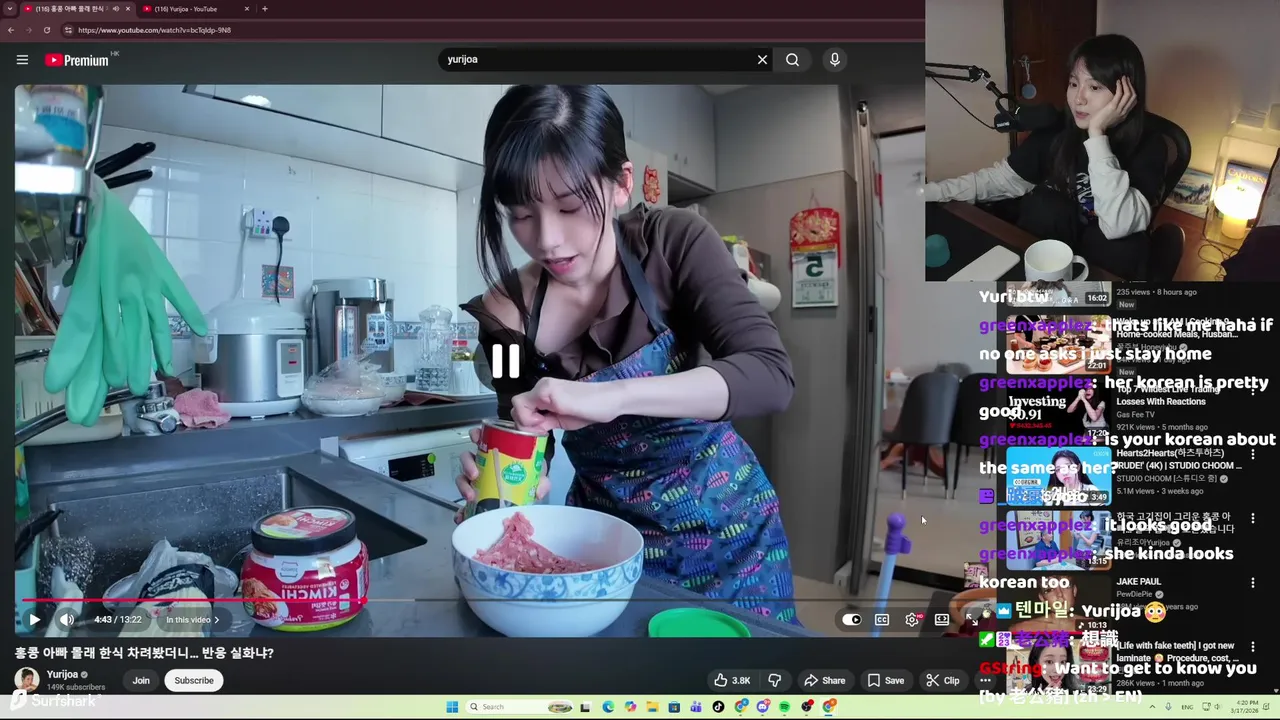The image size is (1280, 720).
Task: Open the Home-cooked Meals 22:01 thumbnail
Action: (x=1058, y=344)
